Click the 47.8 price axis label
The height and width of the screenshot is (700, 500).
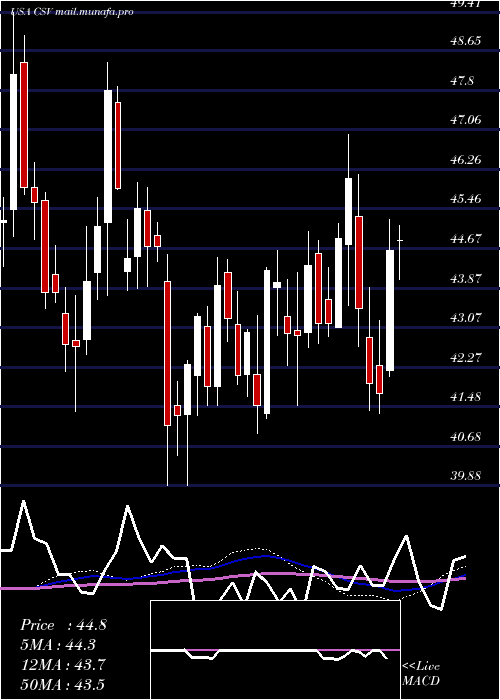[x=462, y=81]
